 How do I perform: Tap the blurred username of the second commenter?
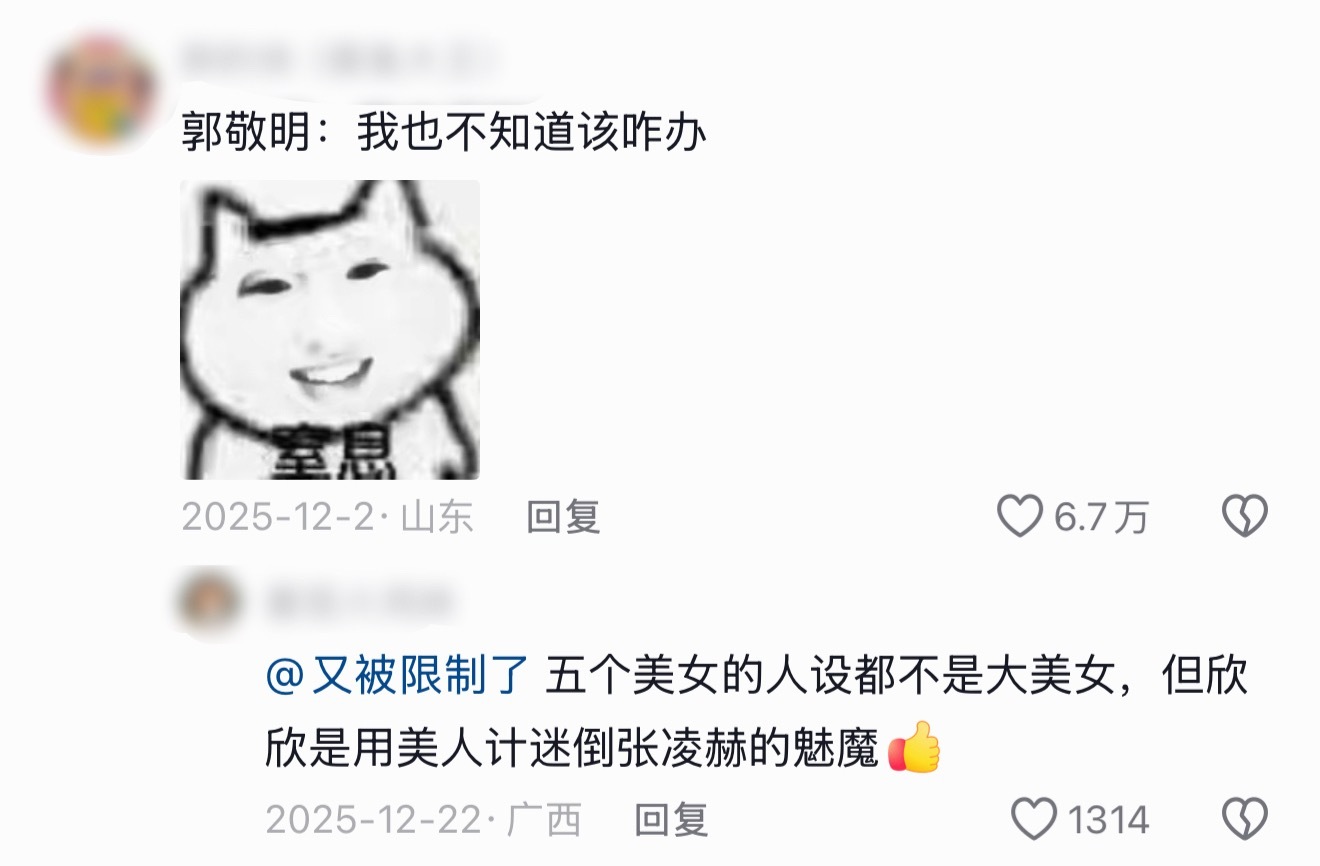point(358,603)
